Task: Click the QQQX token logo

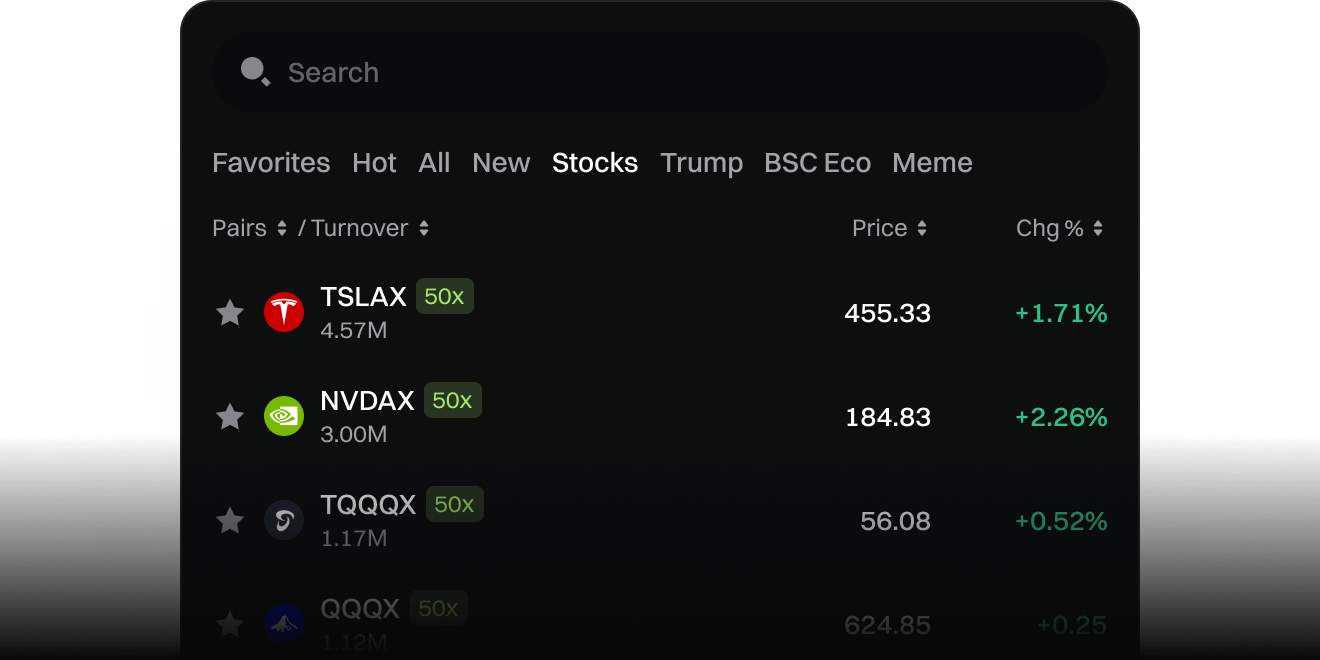Action: click(x=284, y=625)
